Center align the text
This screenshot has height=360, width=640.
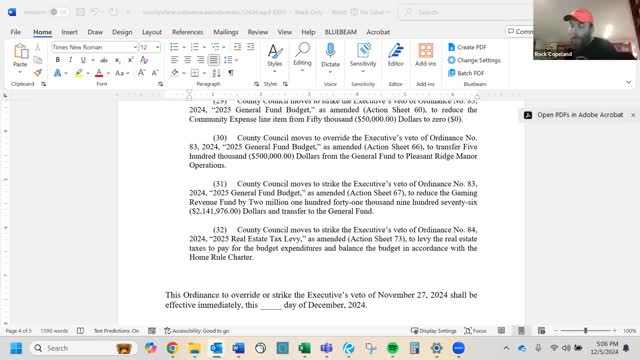coord(187,60)
